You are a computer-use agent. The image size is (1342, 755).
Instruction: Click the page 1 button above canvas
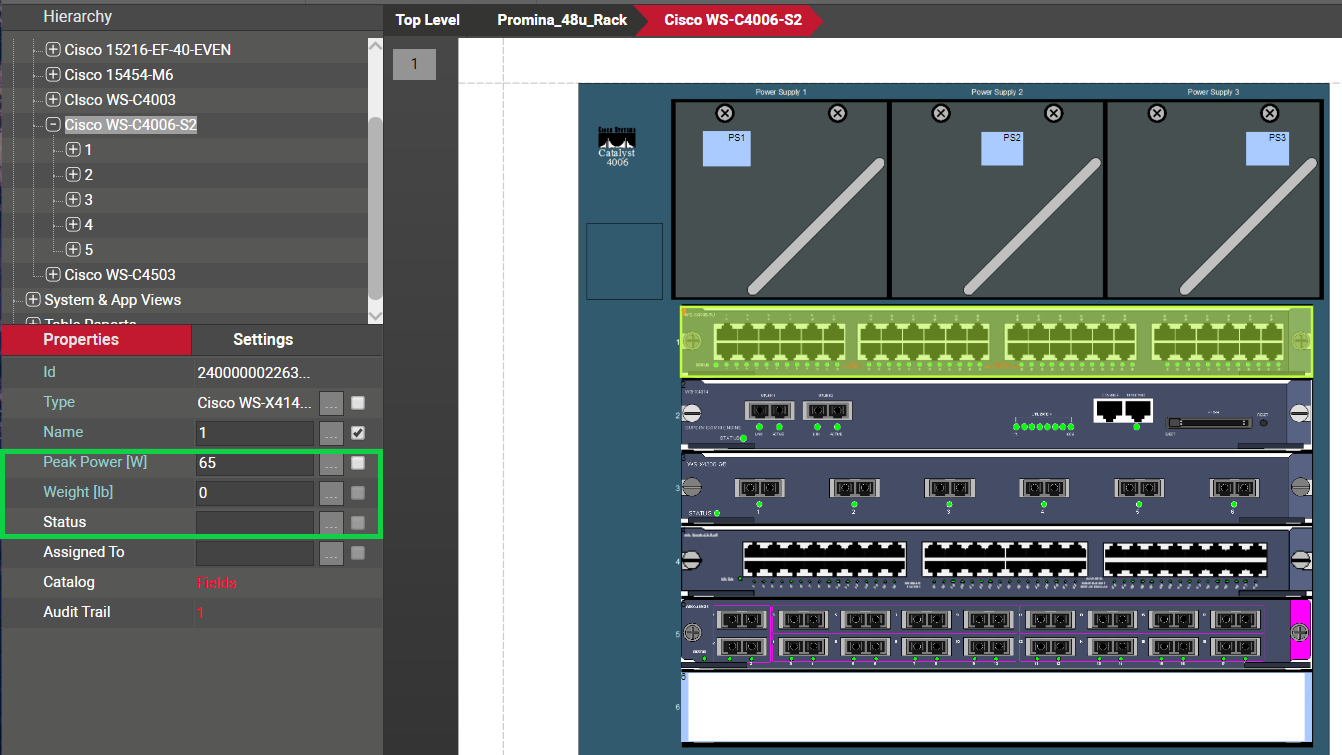tap(414, 65)
